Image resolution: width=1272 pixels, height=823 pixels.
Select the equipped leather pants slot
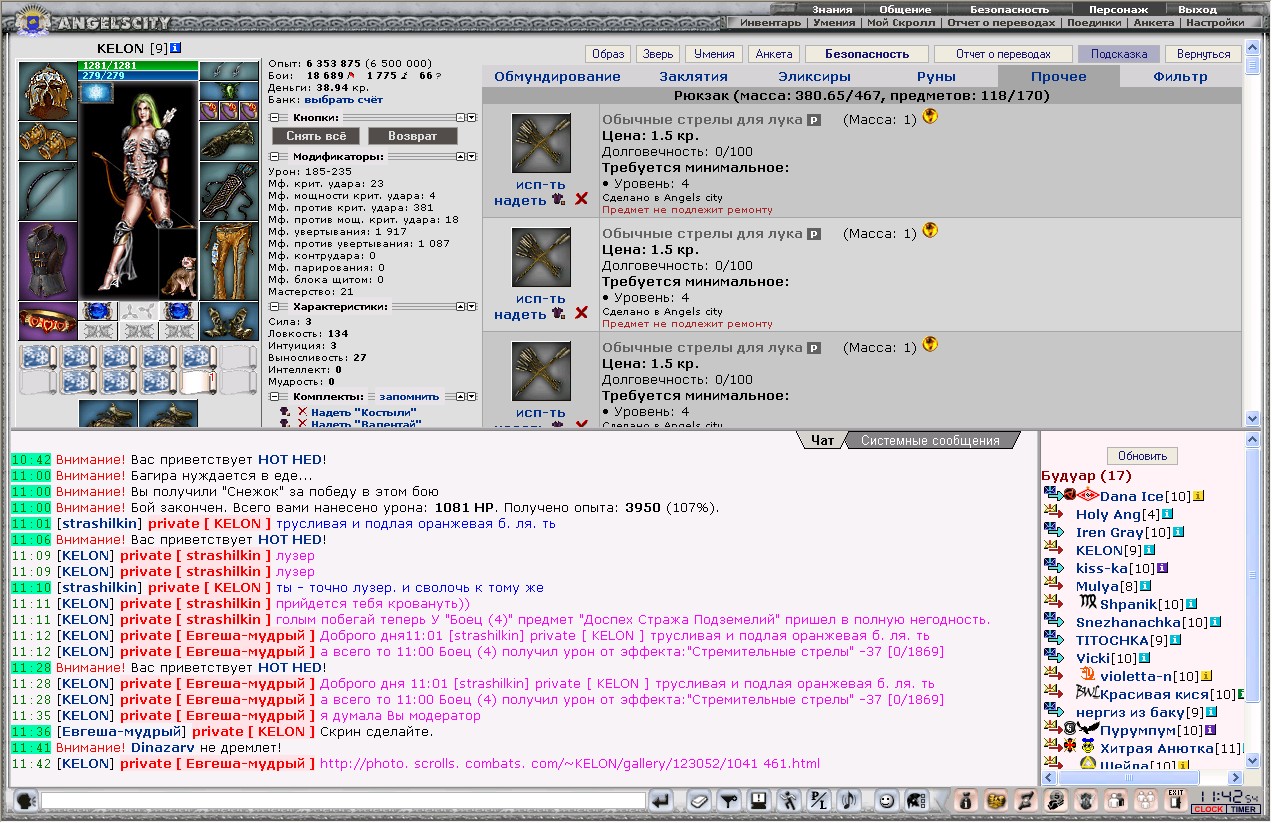coord(229,261)
